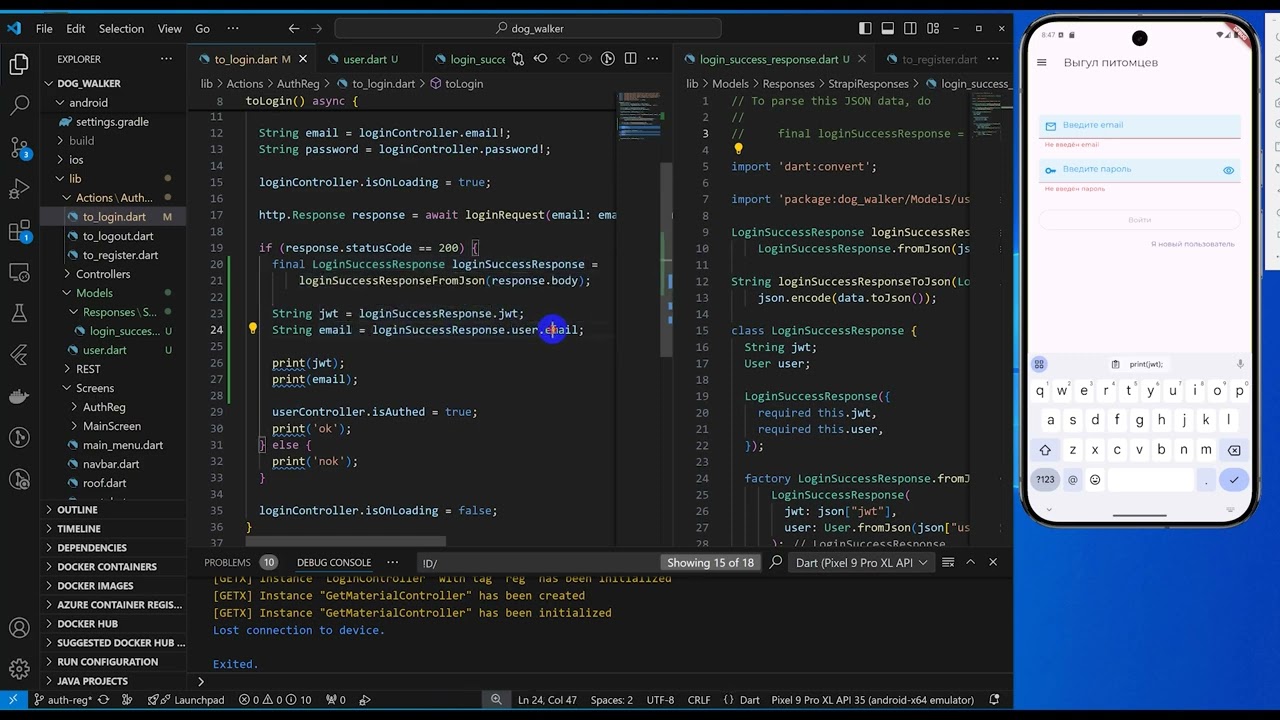The width and height of the screenshot is (1280, 720).
Task: Open the View menu
Action: pos(170,29)
